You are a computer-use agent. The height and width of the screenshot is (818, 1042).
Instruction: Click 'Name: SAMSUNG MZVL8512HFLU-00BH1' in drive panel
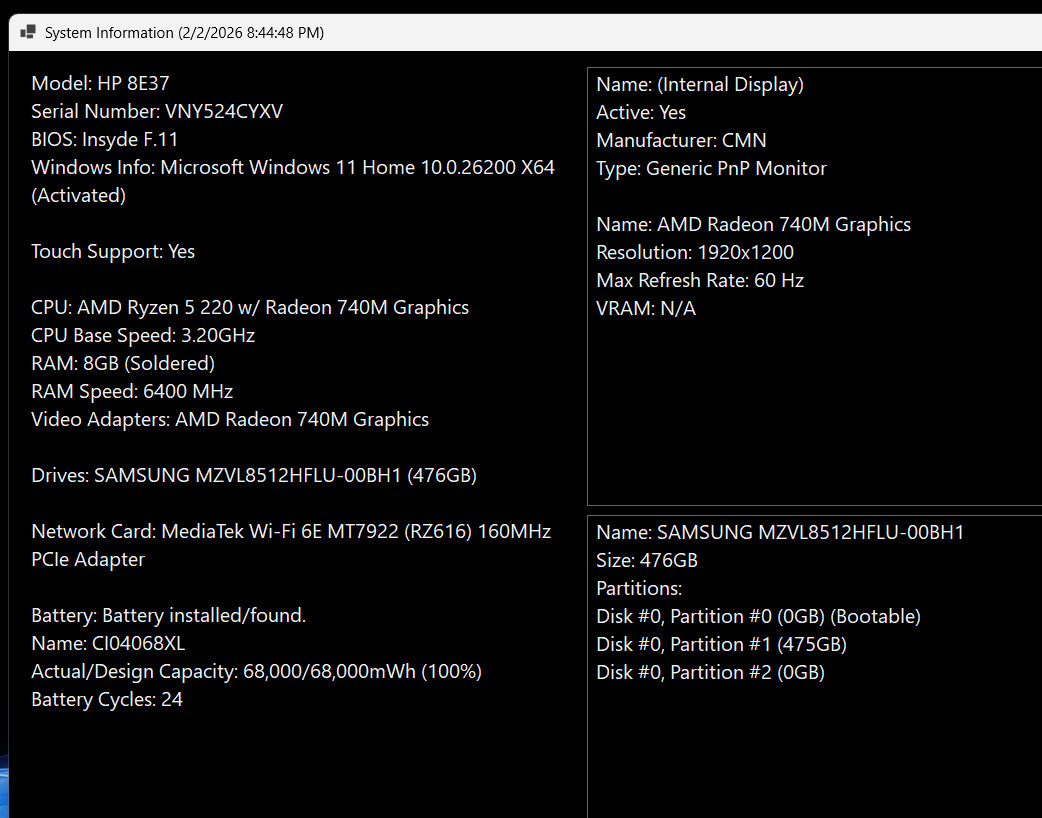pyautogui.click(x=780, y=532)
